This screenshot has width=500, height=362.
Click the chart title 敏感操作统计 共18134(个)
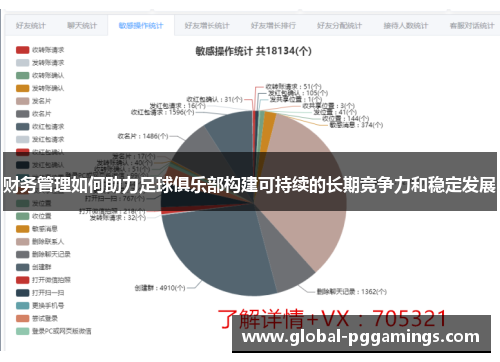[x=253, y=51]
